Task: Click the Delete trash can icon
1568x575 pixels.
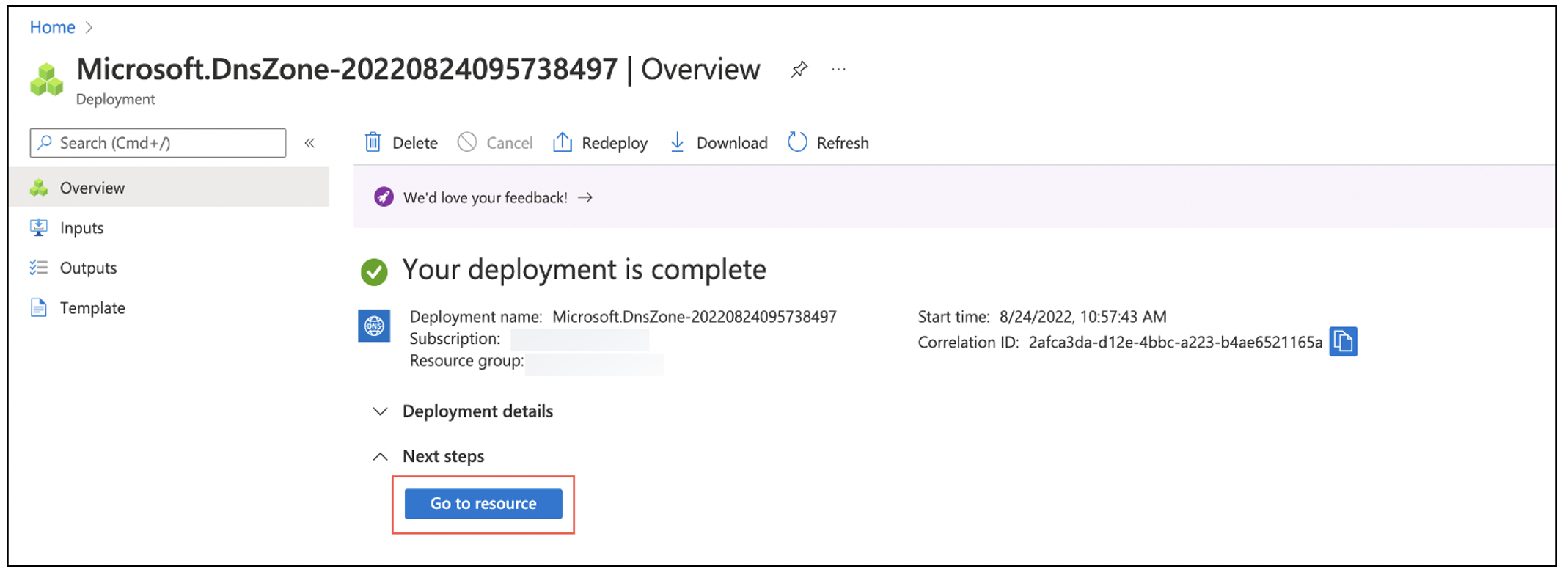Action: point(373,142)
